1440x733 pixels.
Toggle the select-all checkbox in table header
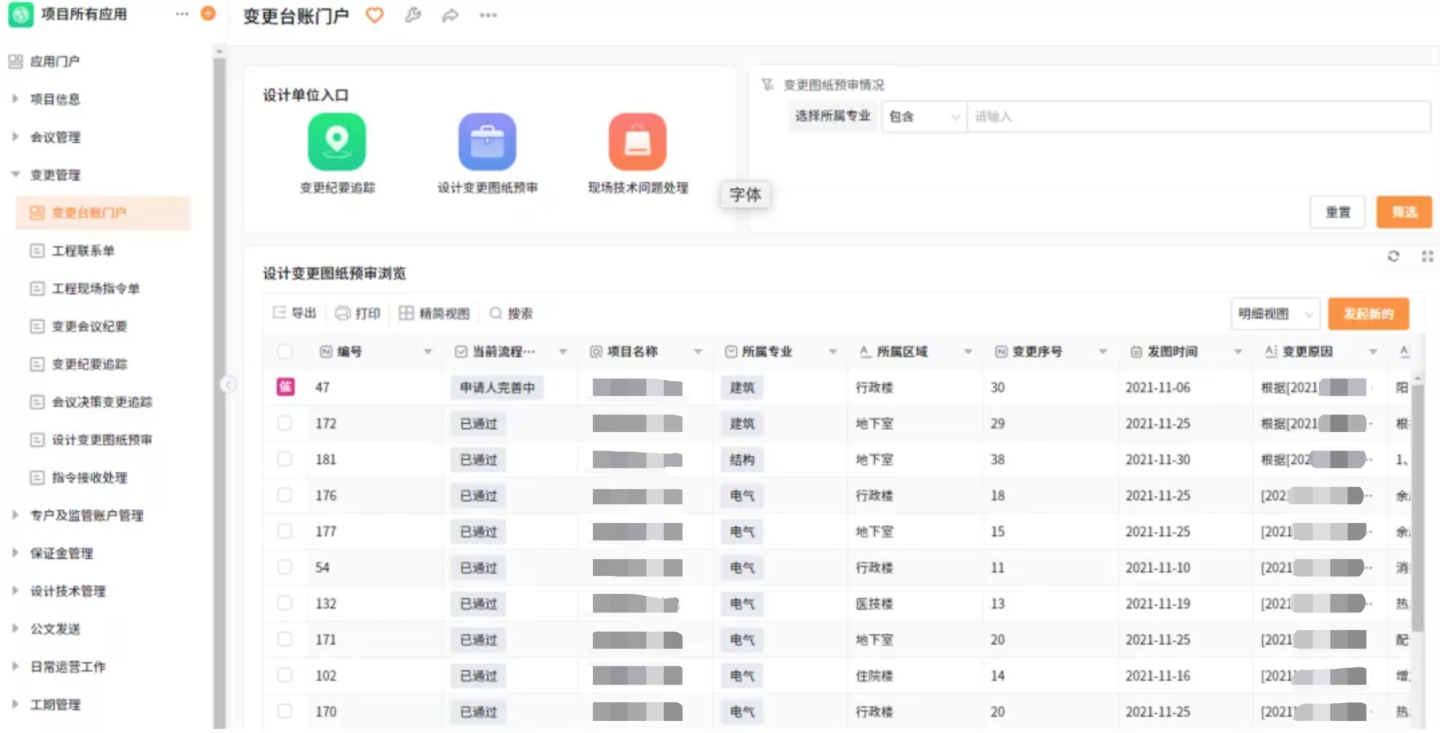[x=285, y=352]
